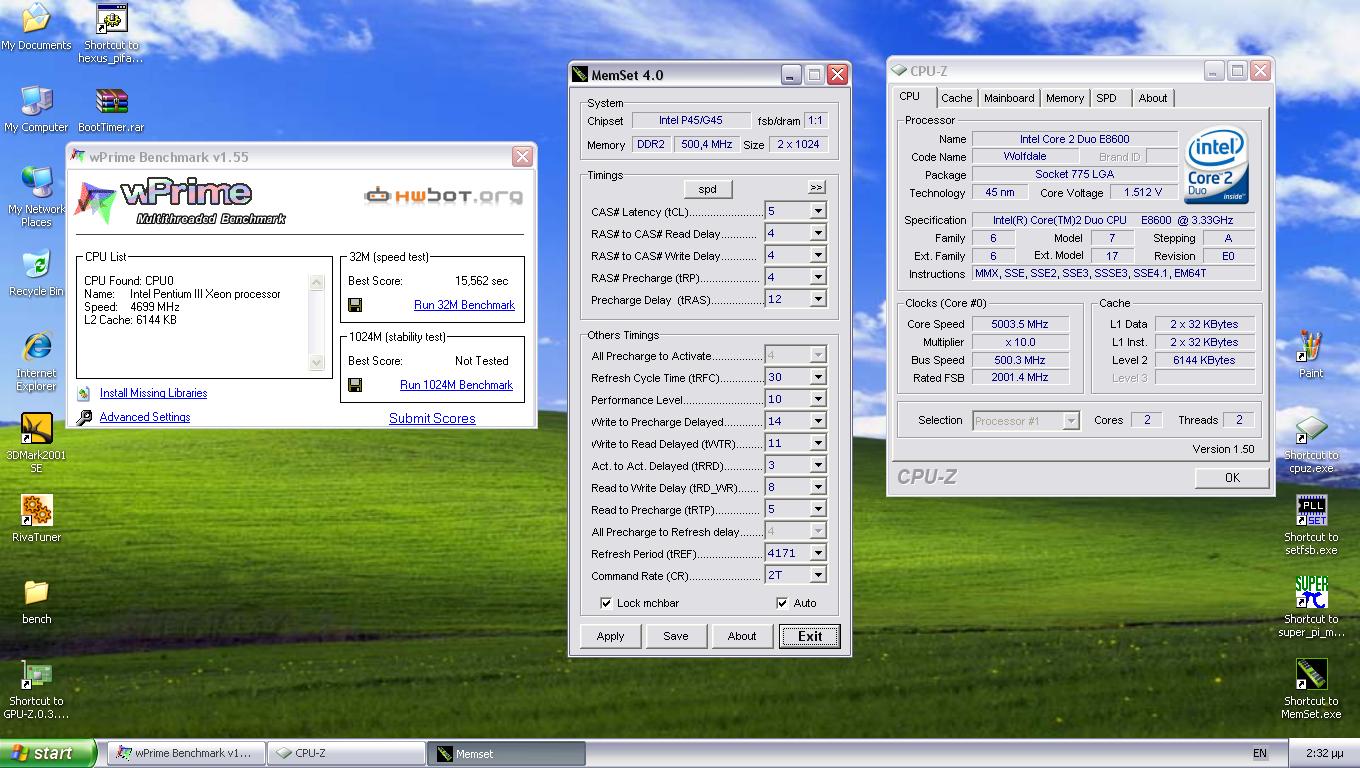The height and width of the screenshot is (768, 1360).
Task: Open My Network Places icon
Action: click(36, 183)
